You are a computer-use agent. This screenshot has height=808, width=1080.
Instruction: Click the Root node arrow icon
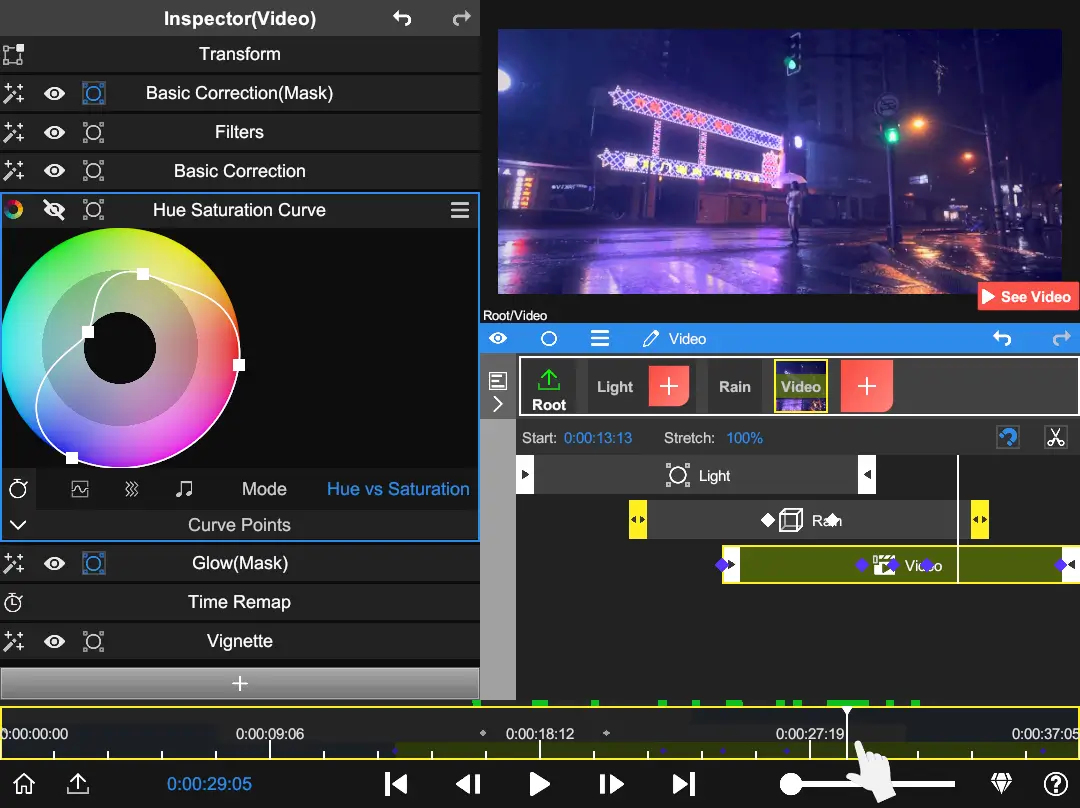pyautogui.click(x=548, y=378)
